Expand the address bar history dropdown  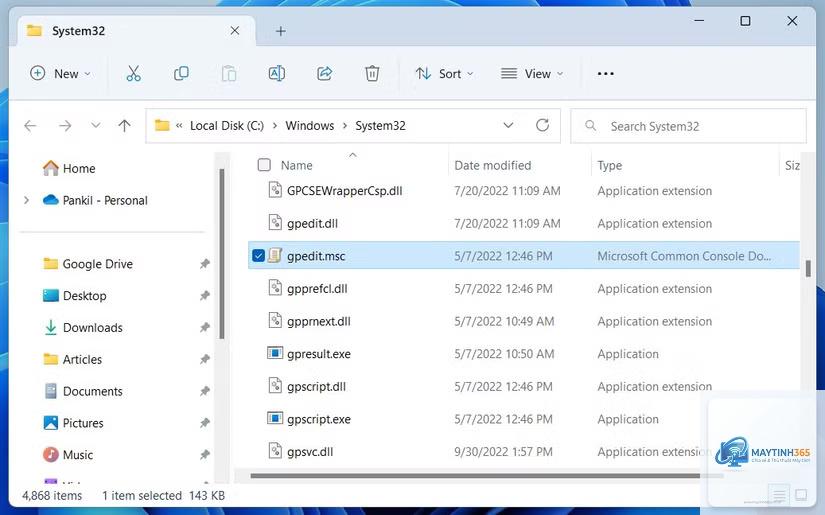tap(508, 125)
